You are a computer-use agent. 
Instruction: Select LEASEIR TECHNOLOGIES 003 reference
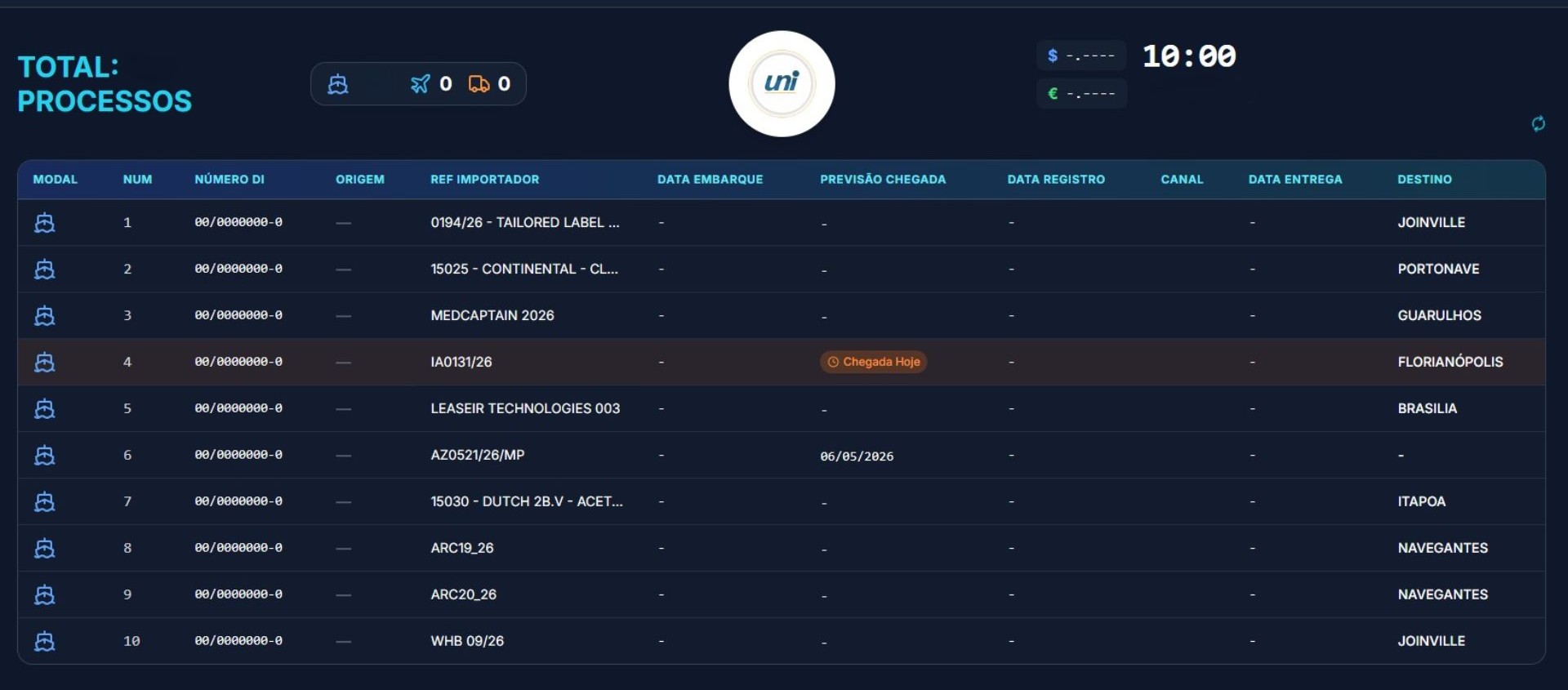pos(525,408)
